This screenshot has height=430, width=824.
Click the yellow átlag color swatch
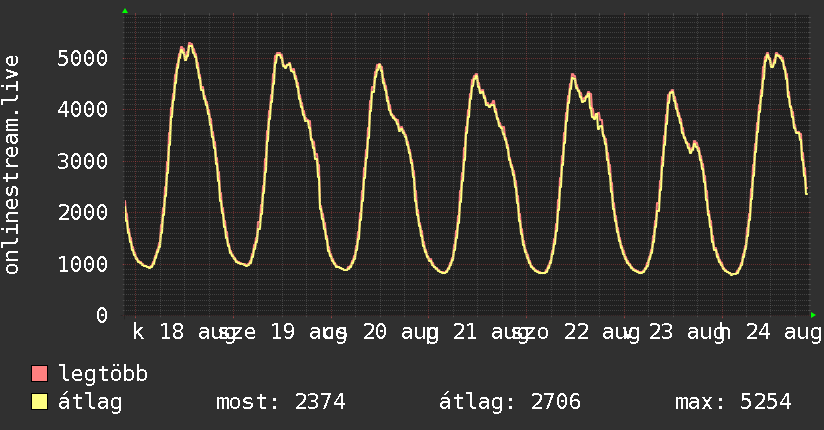tap(39, 402)
